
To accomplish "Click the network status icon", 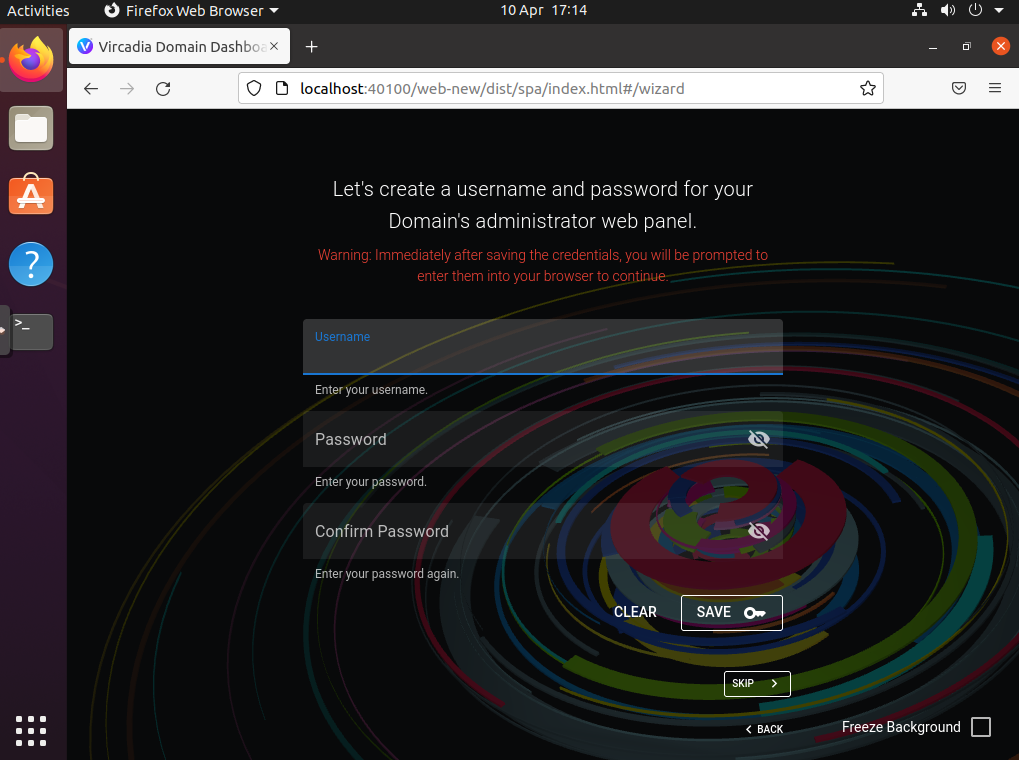I will [x=919, y=10].
